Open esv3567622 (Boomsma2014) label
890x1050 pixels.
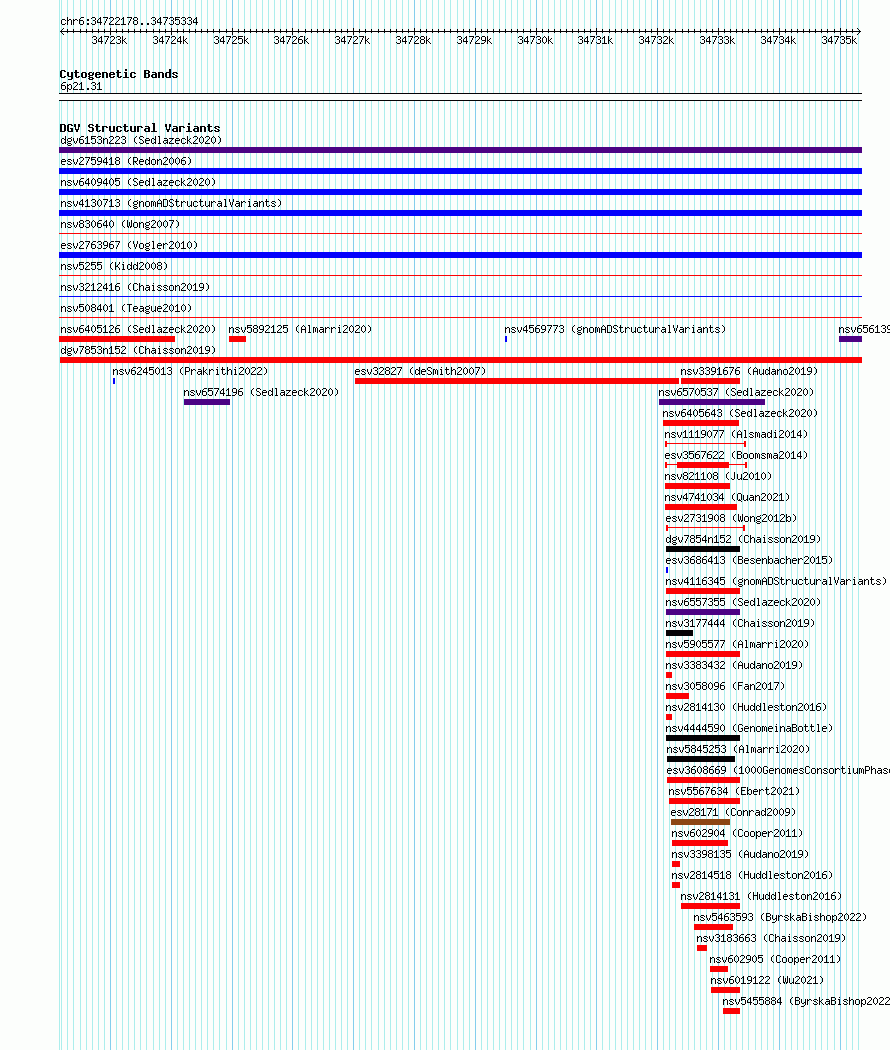pos(737,455)
